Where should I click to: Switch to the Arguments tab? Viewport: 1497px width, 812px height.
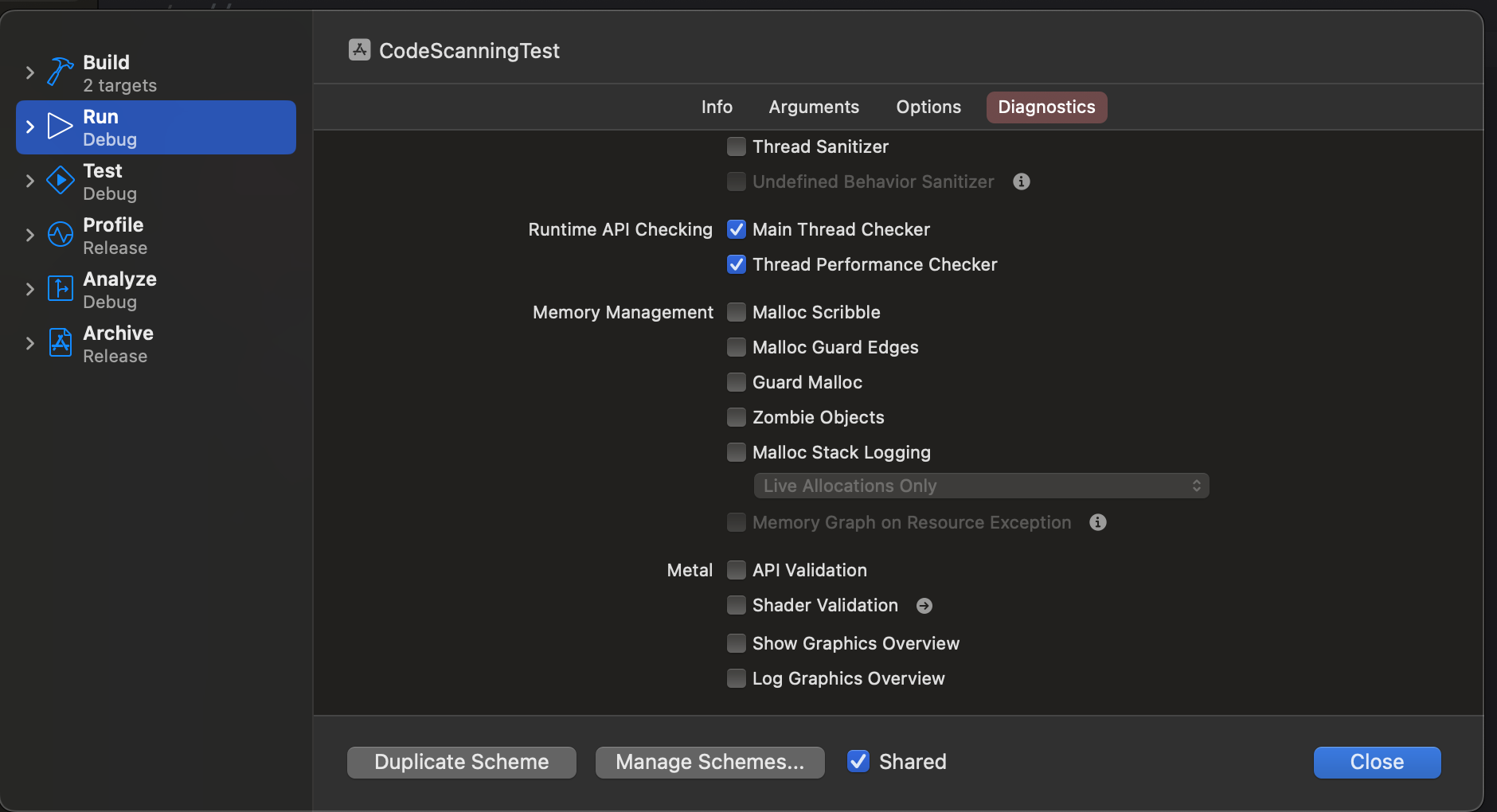click(x=814, y=107)
